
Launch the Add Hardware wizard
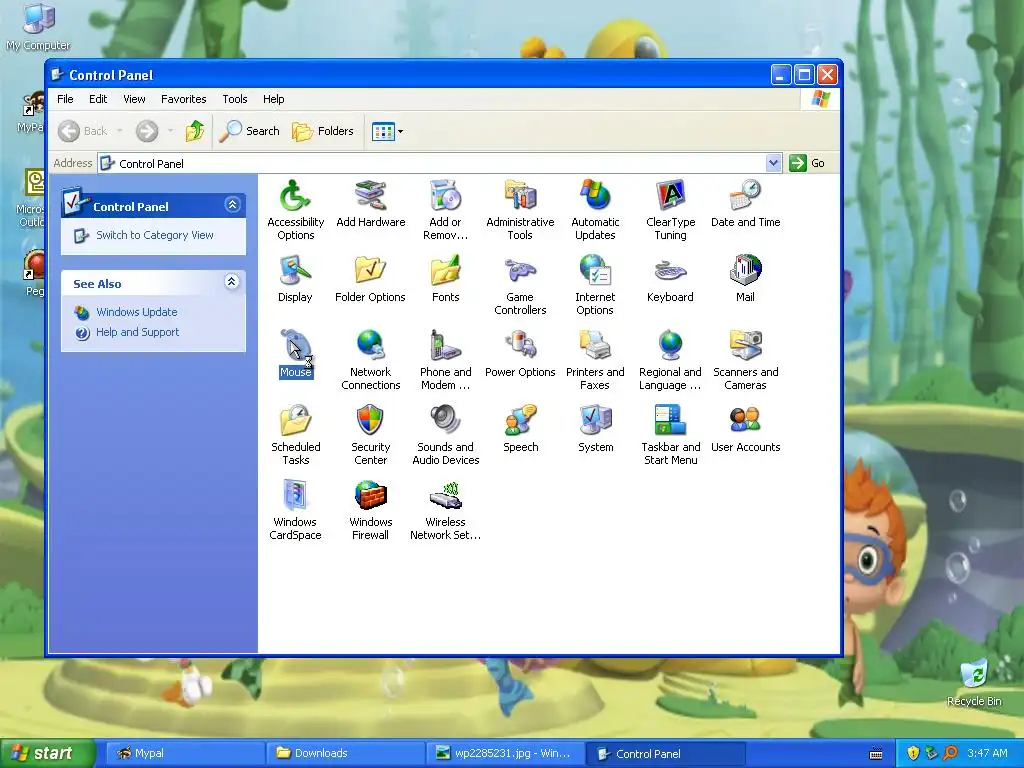coord(370,204)
